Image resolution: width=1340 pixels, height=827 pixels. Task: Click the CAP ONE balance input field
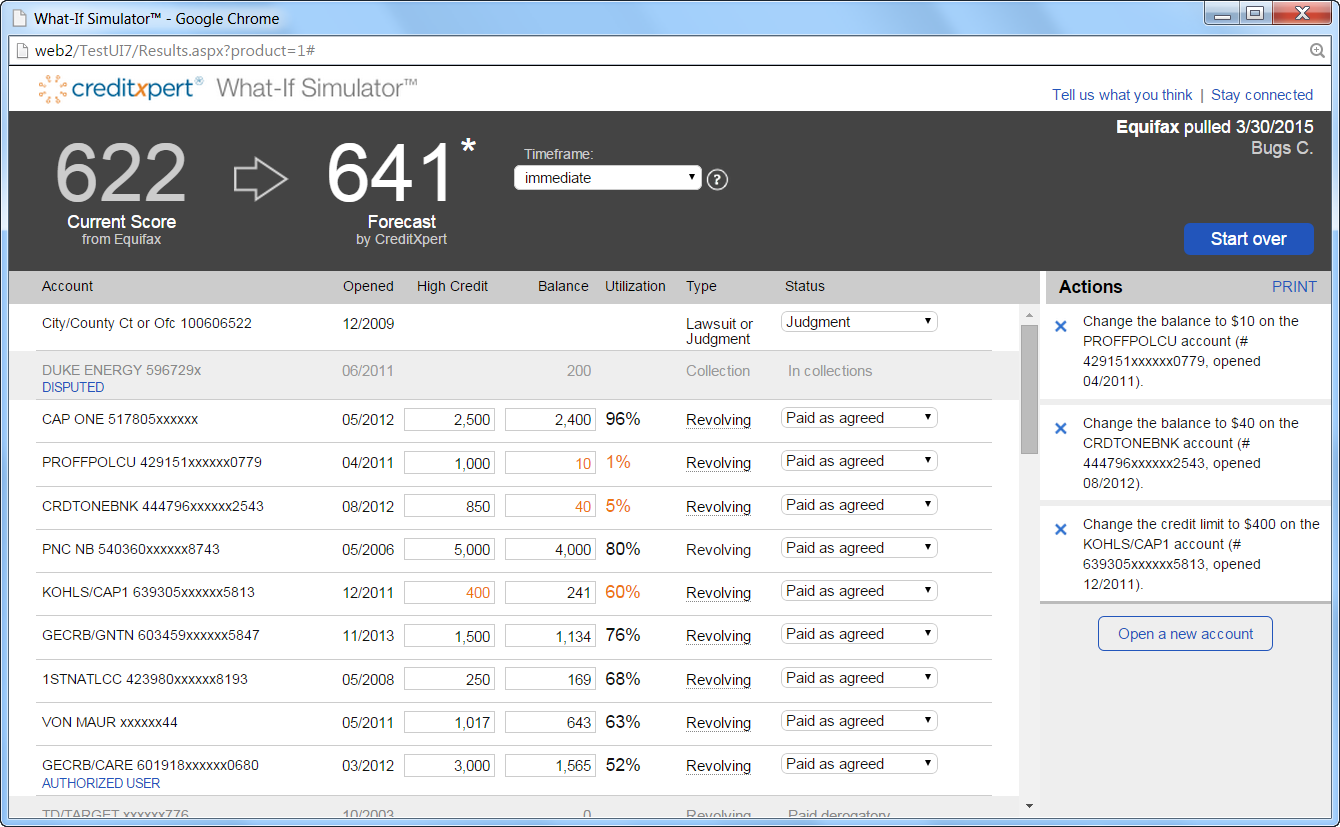pos(550,420)
